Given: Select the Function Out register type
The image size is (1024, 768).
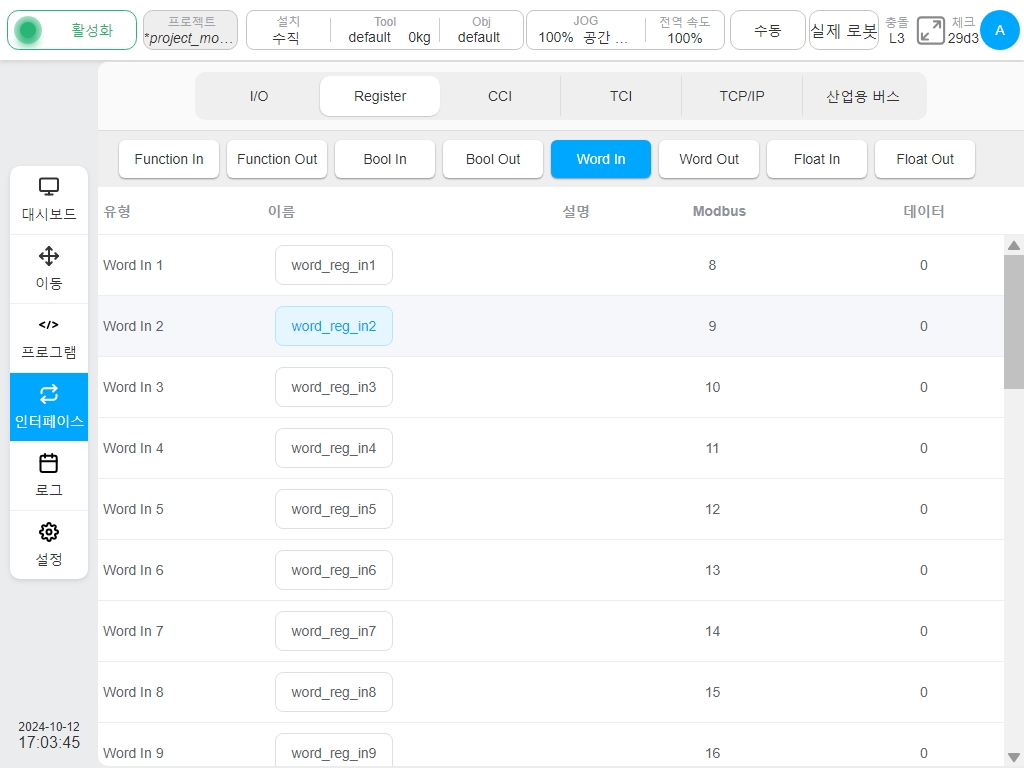Looking at the screenshot, I should point(277,159).
